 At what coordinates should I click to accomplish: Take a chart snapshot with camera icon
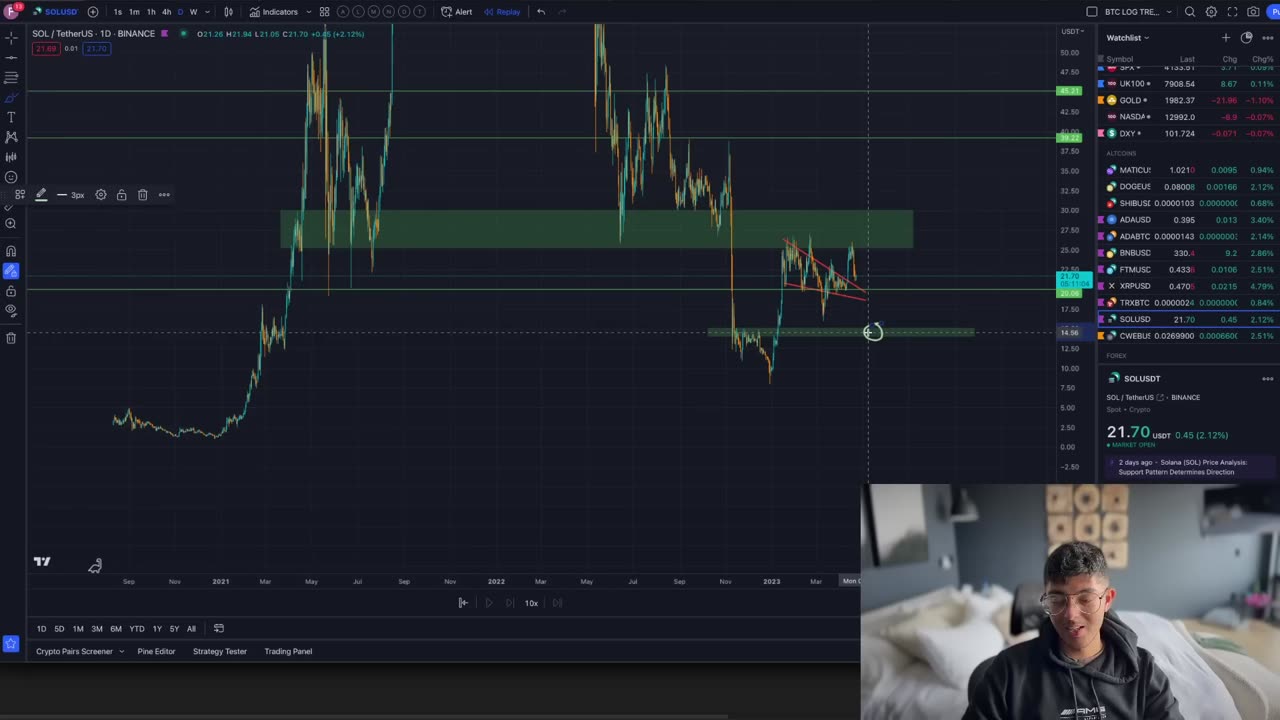1253,12
